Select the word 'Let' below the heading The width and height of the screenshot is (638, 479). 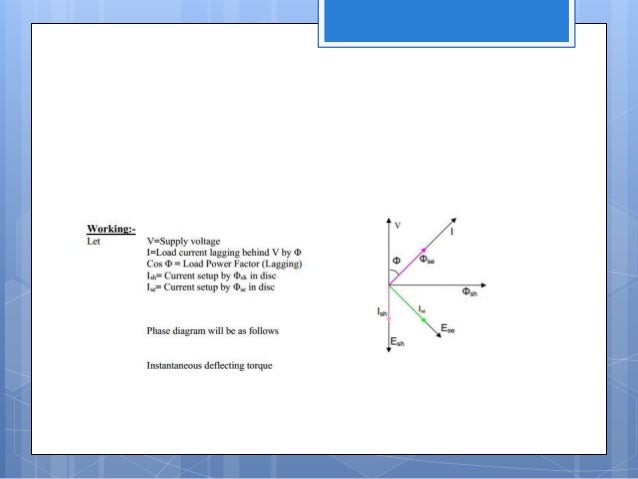point(94,241)
